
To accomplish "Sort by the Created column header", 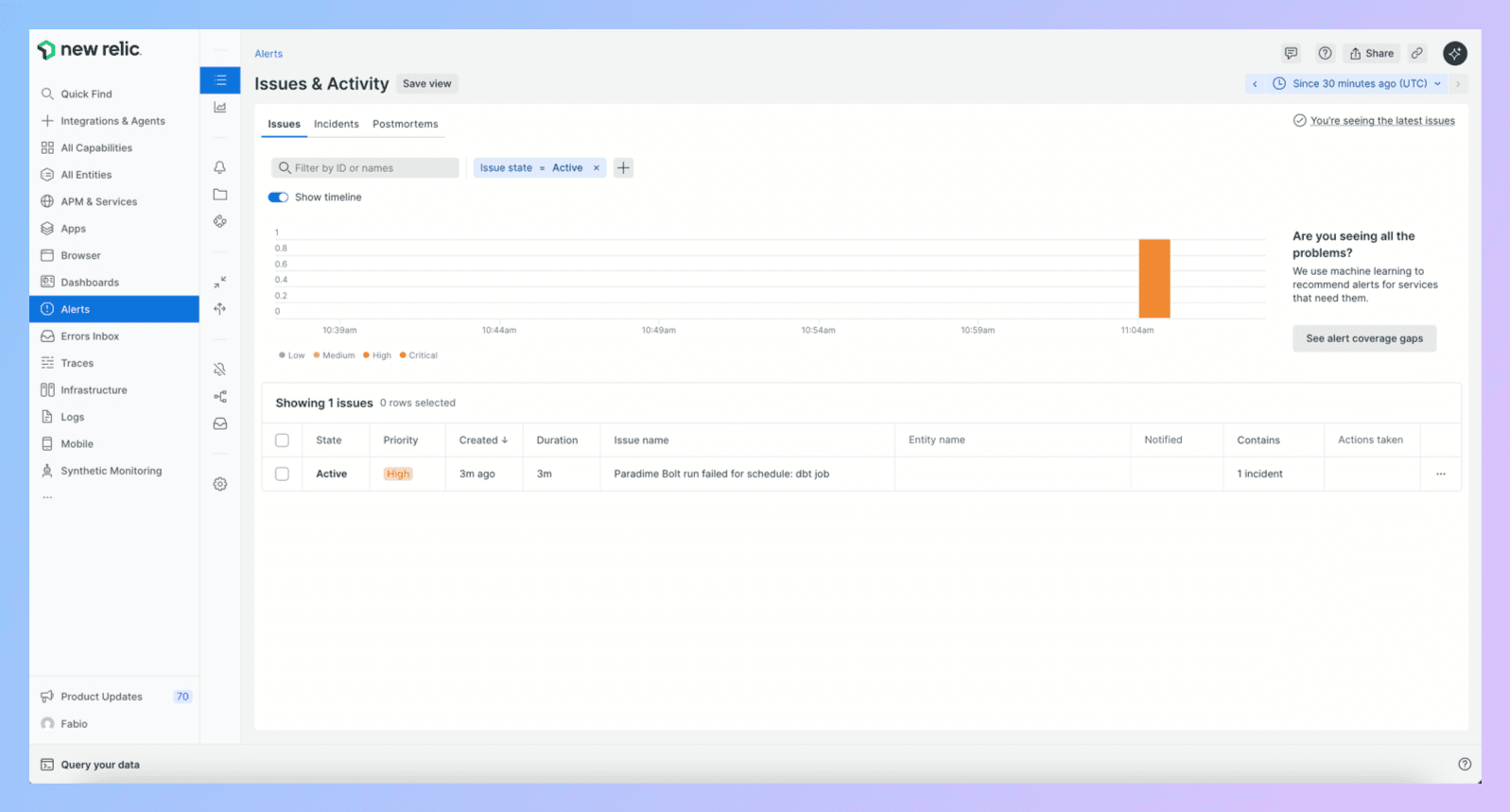I will point(483,440).
